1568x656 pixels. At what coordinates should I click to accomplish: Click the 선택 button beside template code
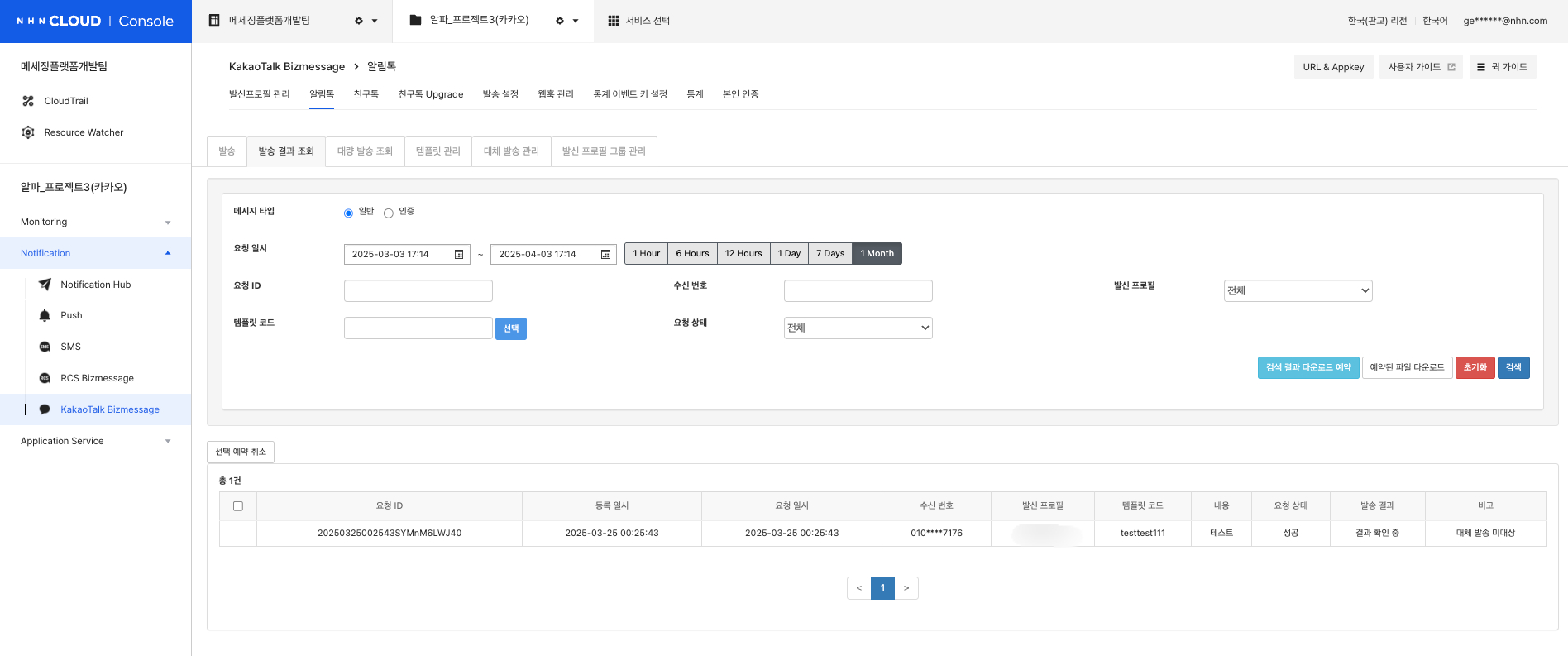pos(511,328)
